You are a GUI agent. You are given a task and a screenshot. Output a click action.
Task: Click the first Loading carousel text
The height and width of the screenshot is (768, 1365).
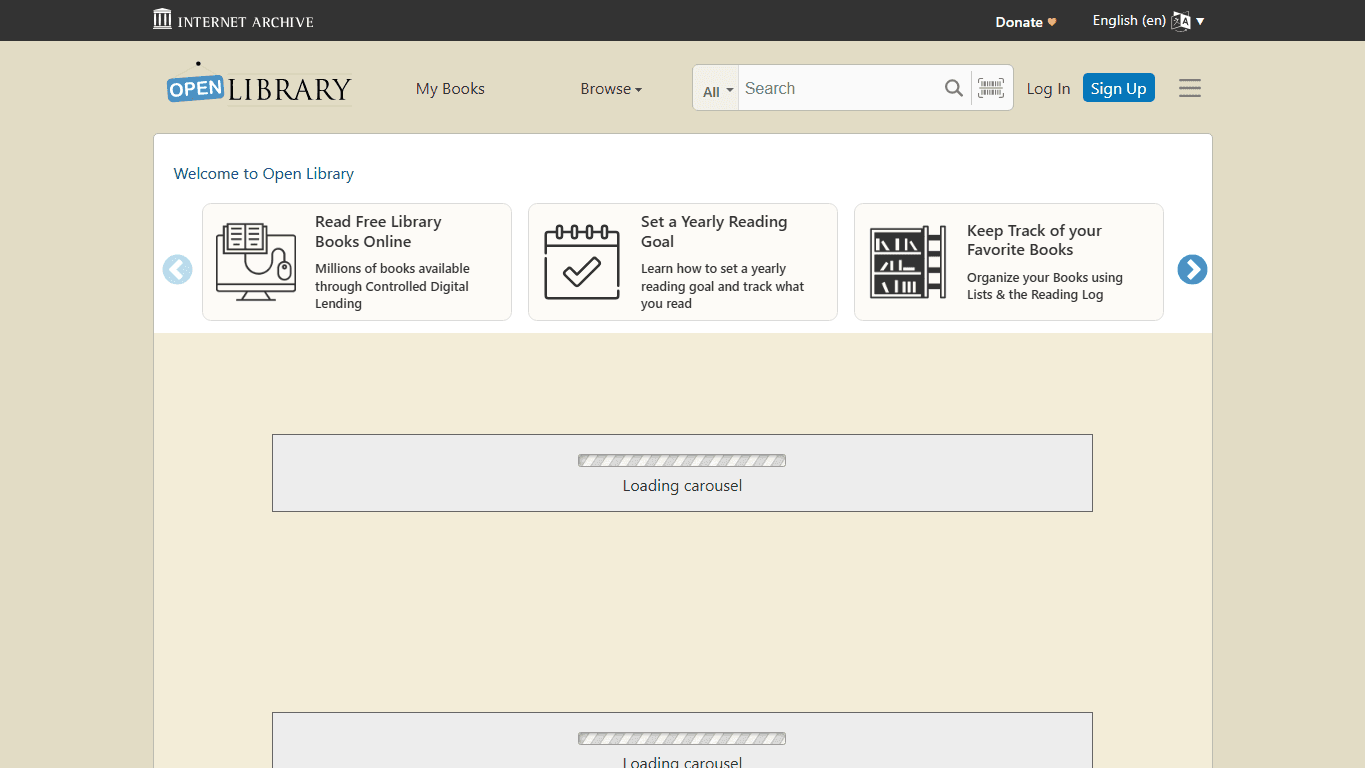(682, 486)
